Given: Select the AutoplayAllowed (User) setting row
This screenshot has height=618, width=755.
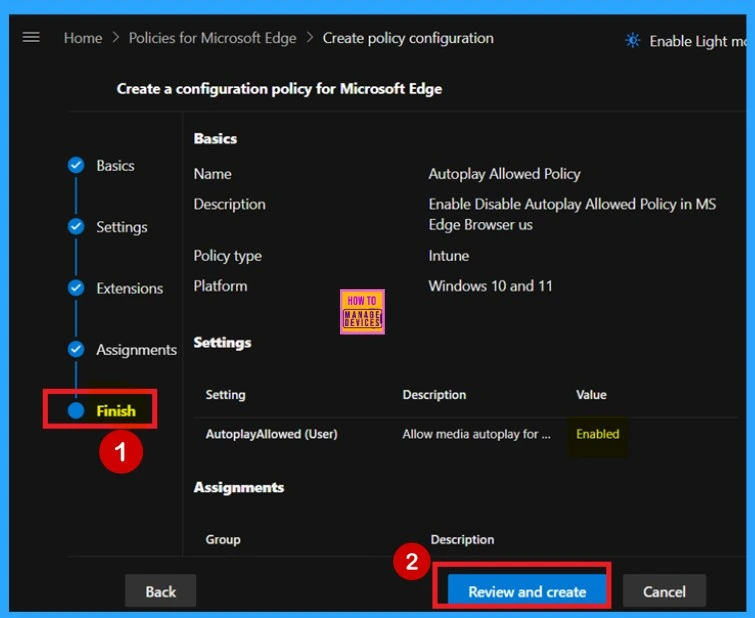Looking at the screenshot, I should pos(465,434).
